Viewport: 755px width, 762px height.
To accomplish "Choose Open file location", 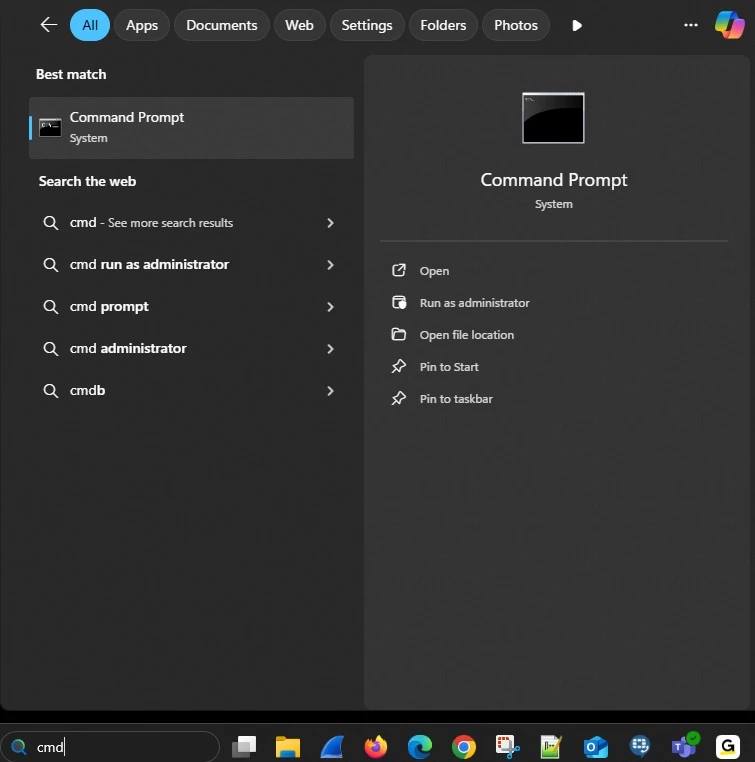I will click(x=466, y=335).
